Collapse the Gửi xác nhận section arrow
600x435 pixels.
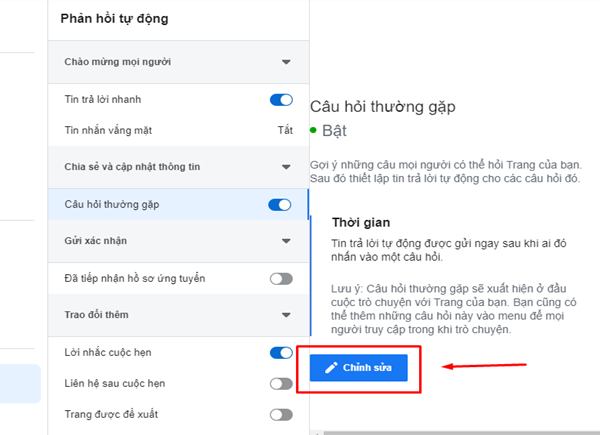(x=286, y=241)
